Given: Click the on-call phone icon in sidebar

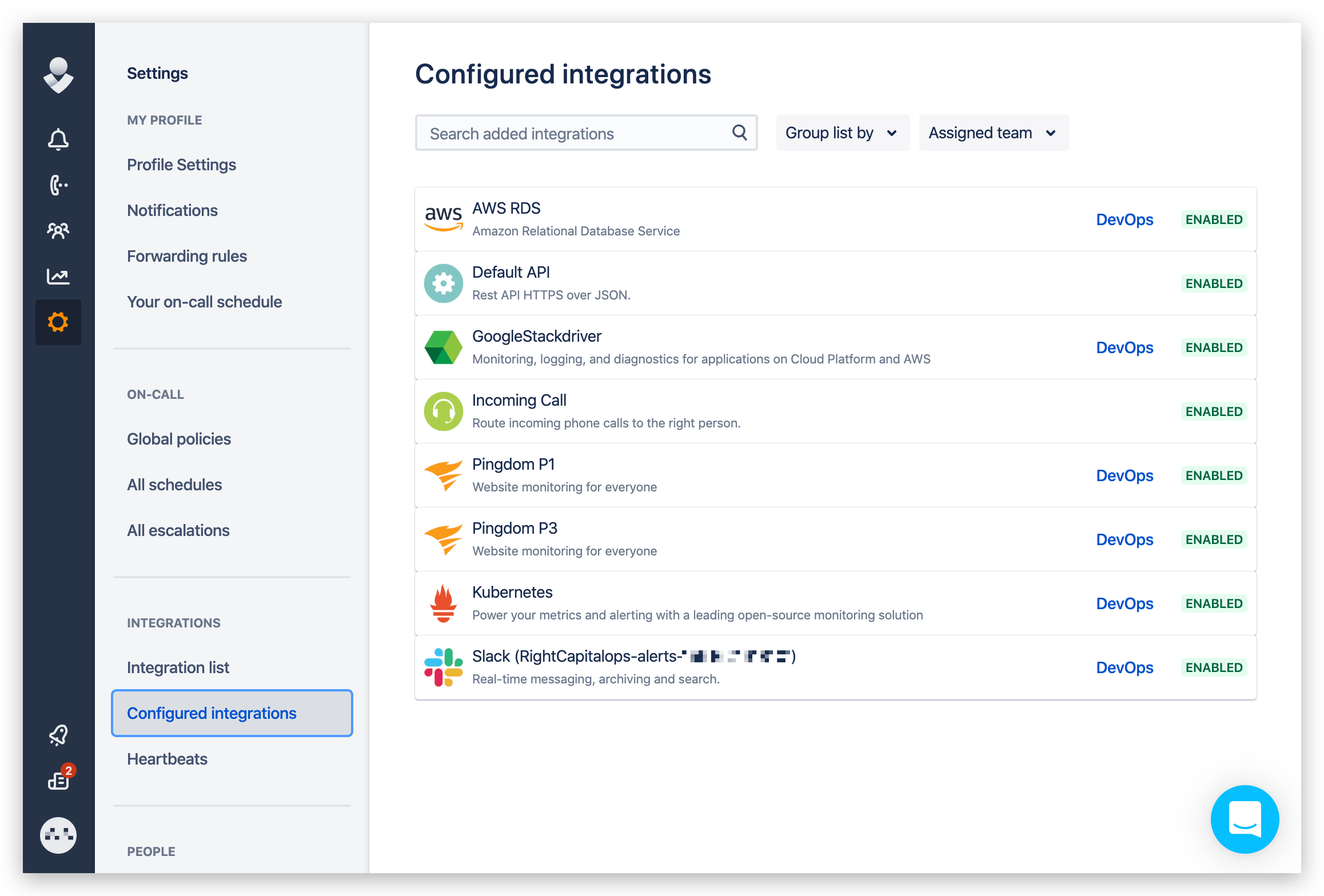Looking at the screenshot, I should coord(58,185).
